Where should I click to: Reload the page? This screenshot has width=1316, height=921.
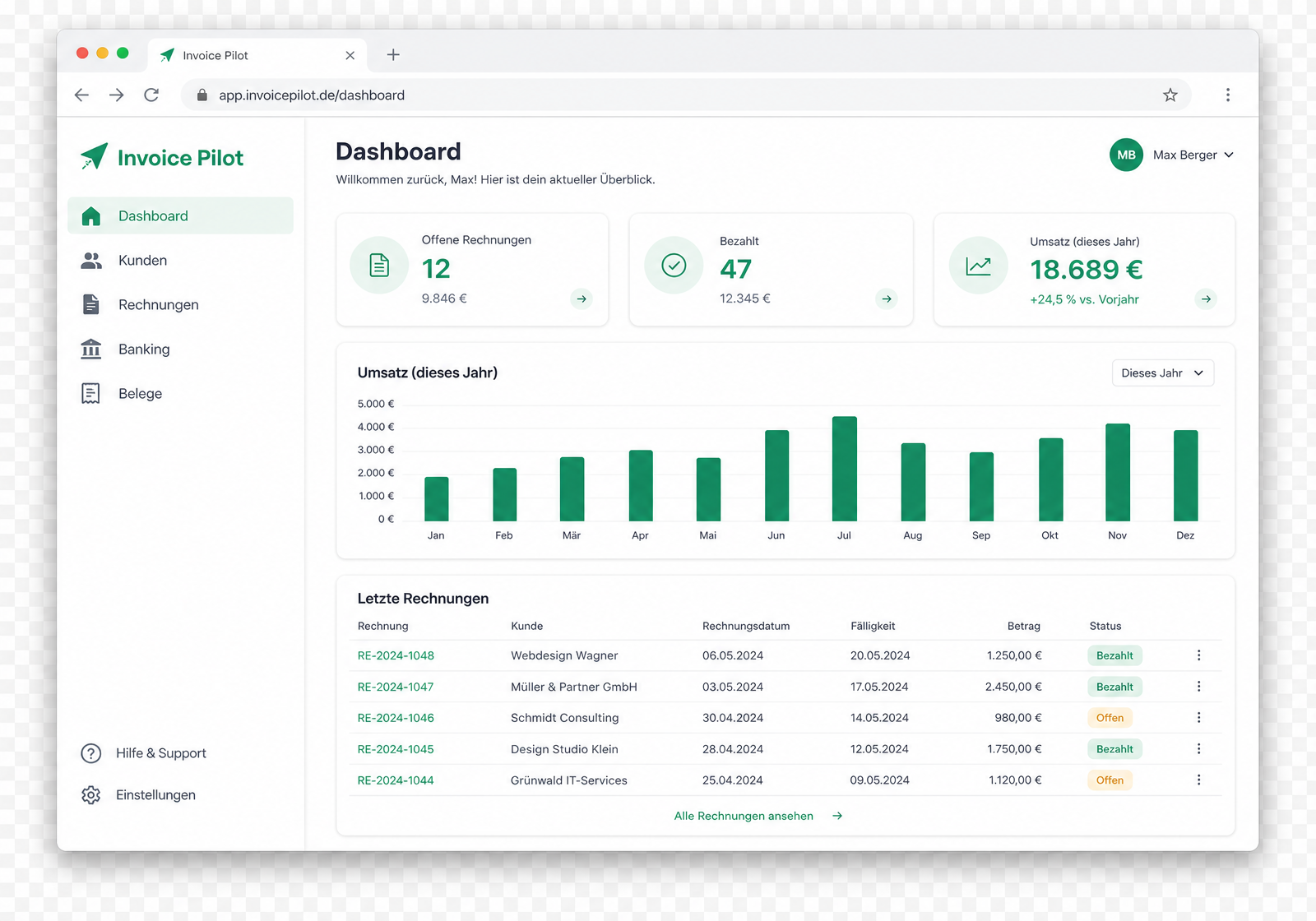click(x=151, y=95)
